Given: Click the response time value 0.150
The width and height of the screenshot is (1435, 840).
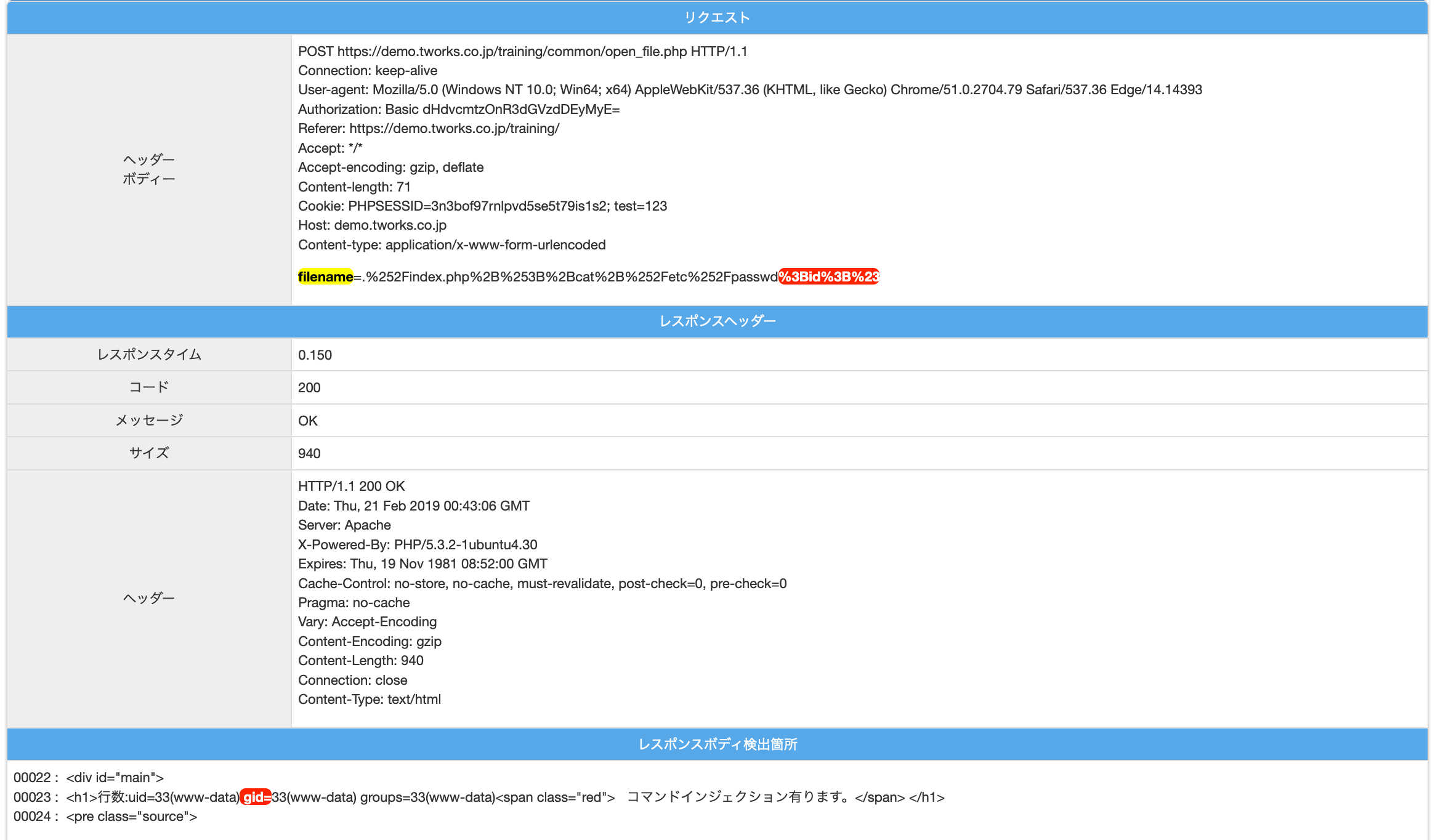Looking at the screenshot, I should (315, 355).
